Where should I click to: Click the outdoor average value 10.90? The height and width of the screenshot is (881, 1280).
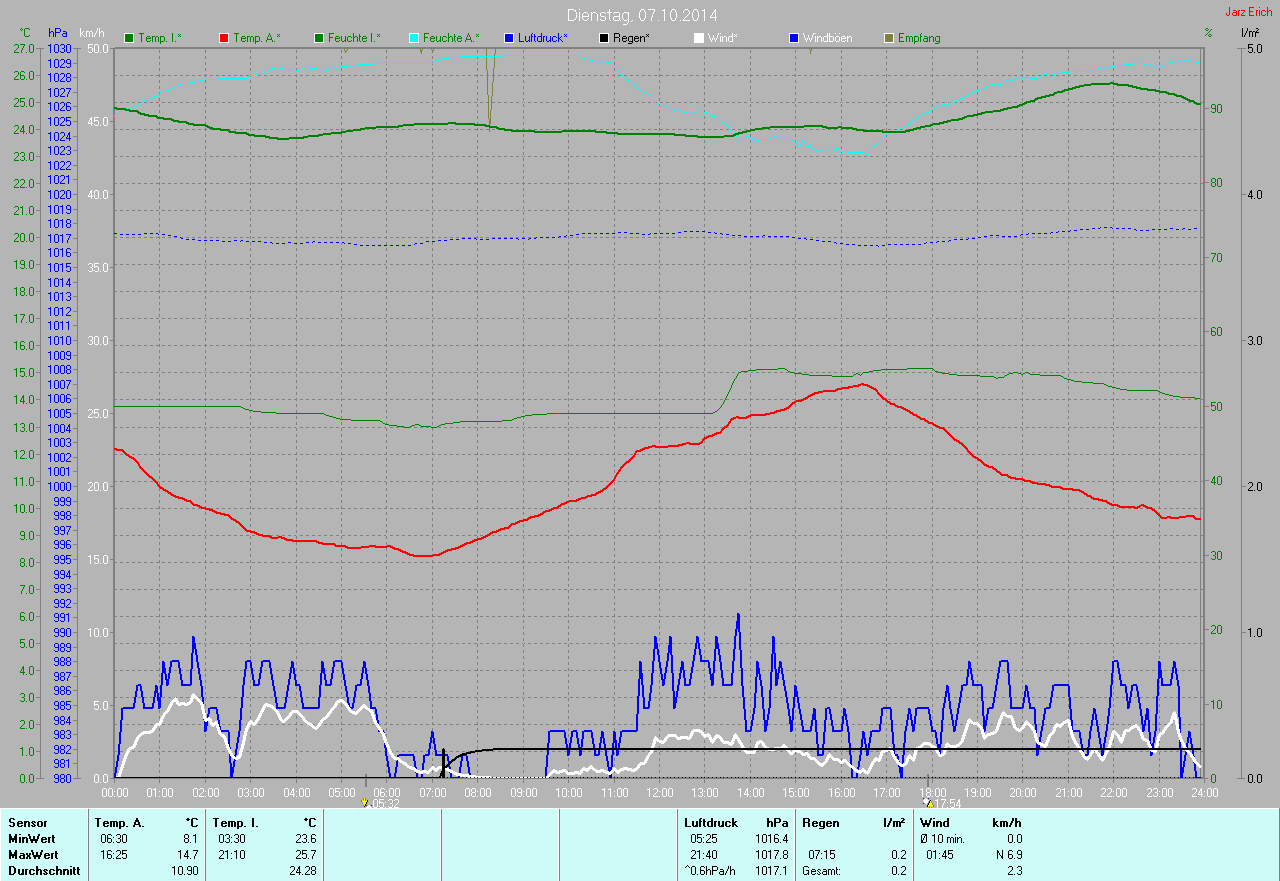[x=184, y=871]
